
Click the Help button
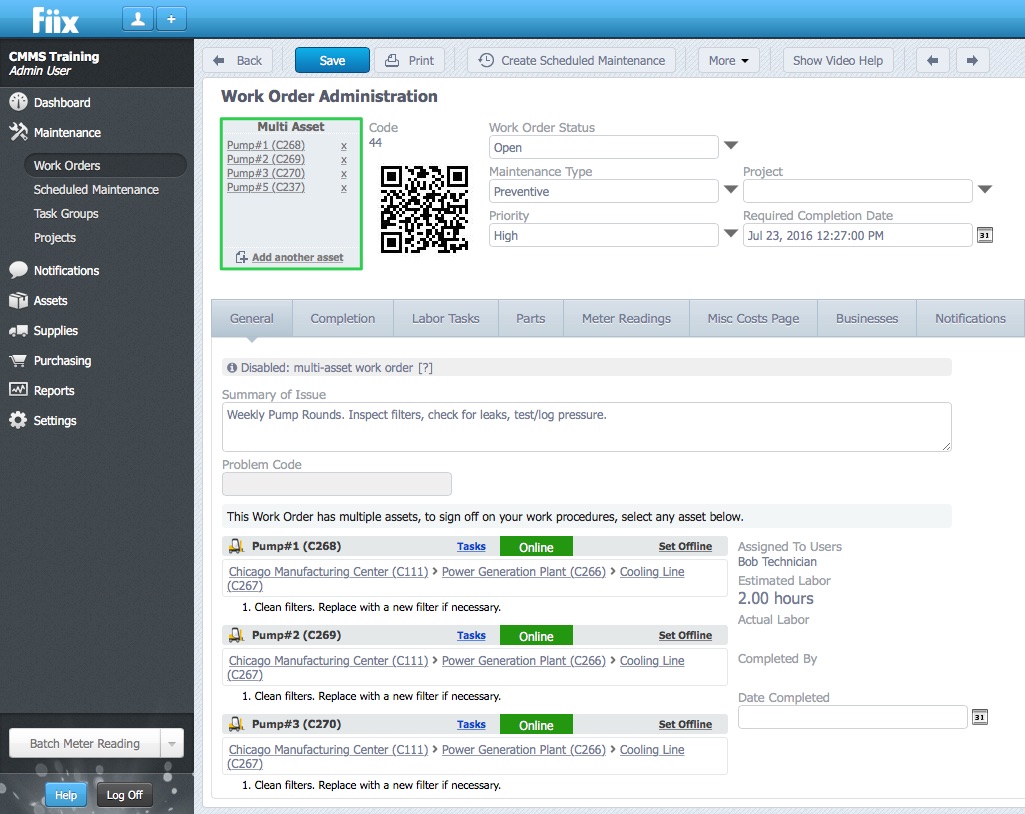pyautogui.click(x=65, y=795)
